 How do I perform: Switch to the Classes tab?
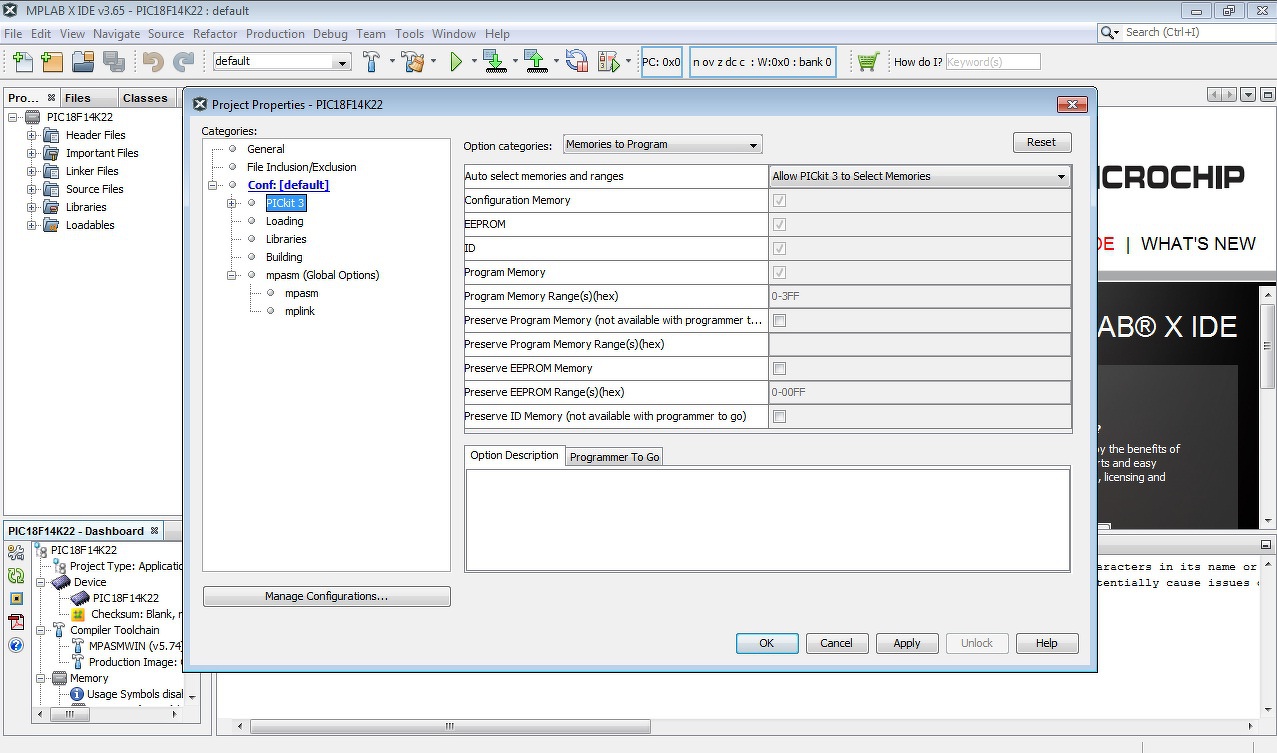[145, 97]
